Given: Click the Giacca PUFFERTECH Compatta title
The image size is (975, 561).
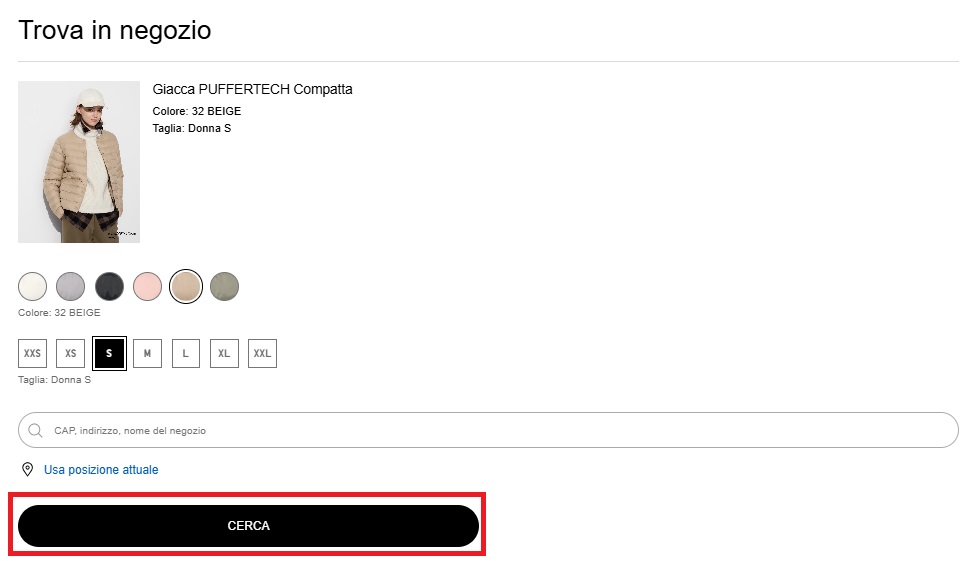Looking at the screenshot, I should (252, 89).
